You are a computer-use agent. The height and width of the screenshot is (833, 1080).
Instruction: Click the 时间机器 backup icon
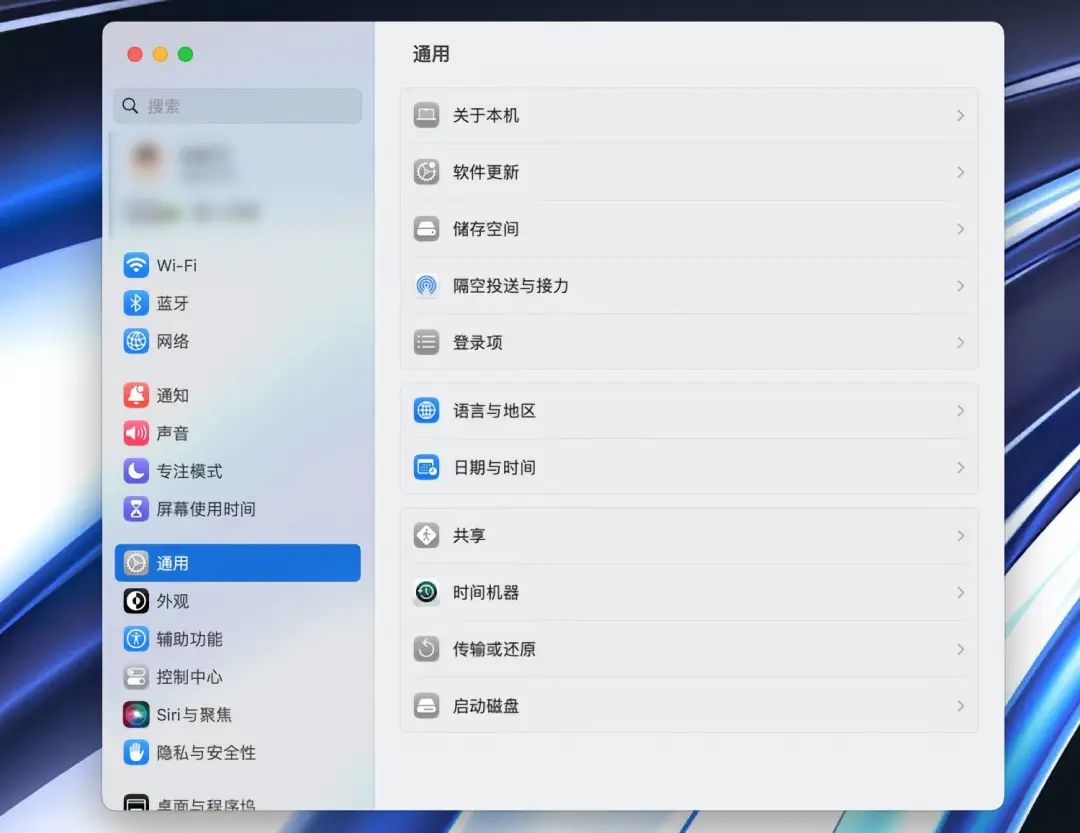pyautogui.click(x=426, y=592)
